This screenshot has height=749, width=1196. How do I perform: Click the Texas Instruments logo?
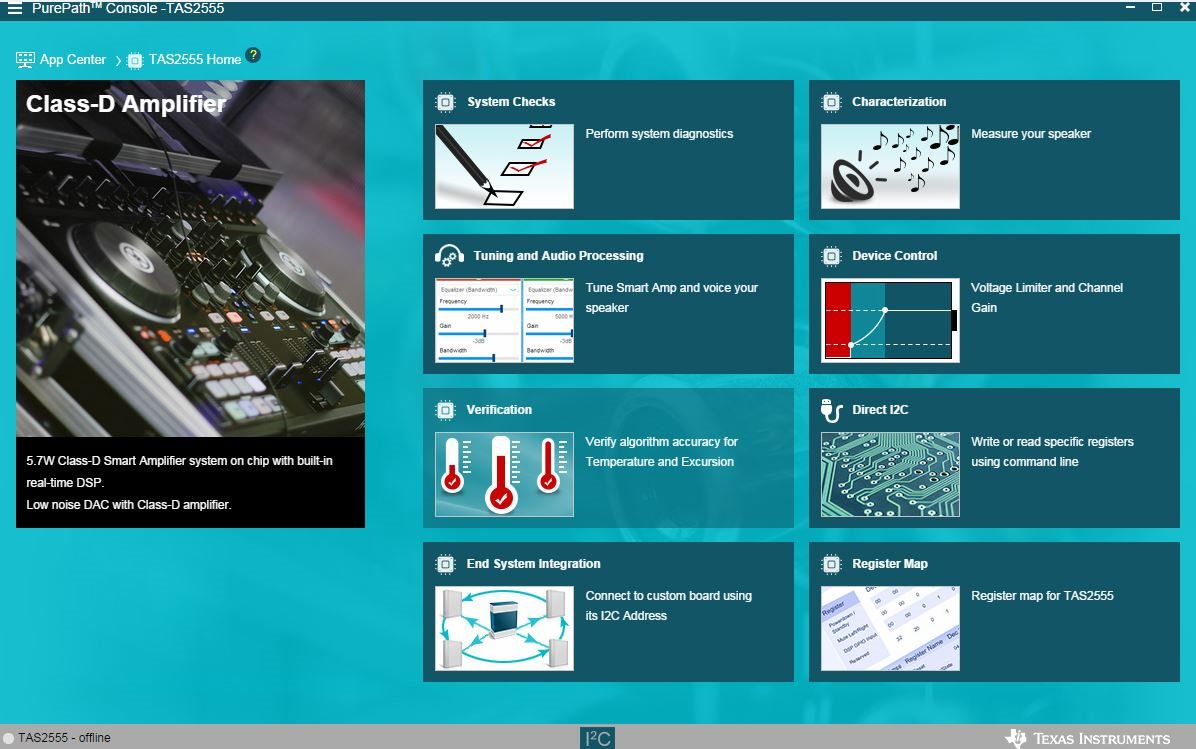[1088, 738]
